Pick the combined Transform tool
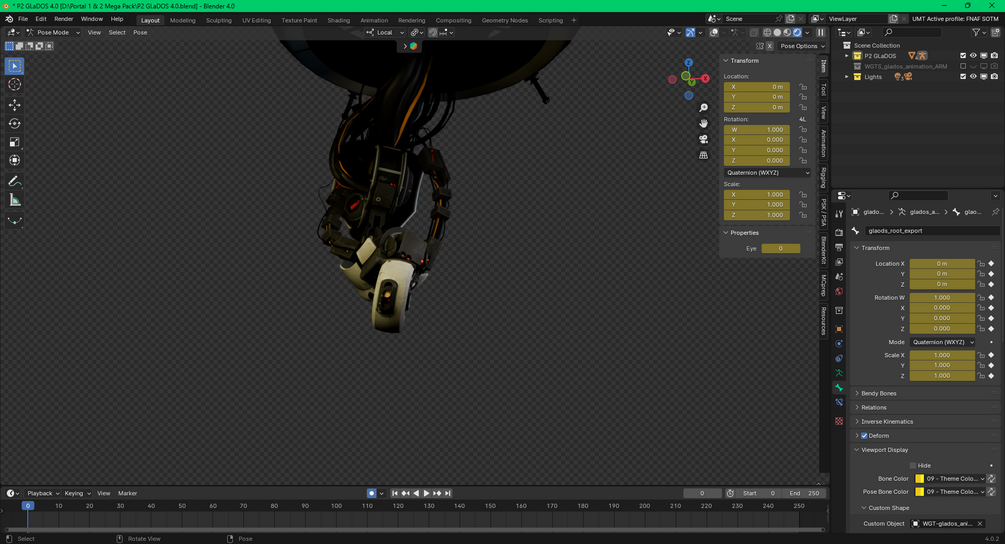The width and height of the screenshot is (1005, 544). [x=15, y=160]
